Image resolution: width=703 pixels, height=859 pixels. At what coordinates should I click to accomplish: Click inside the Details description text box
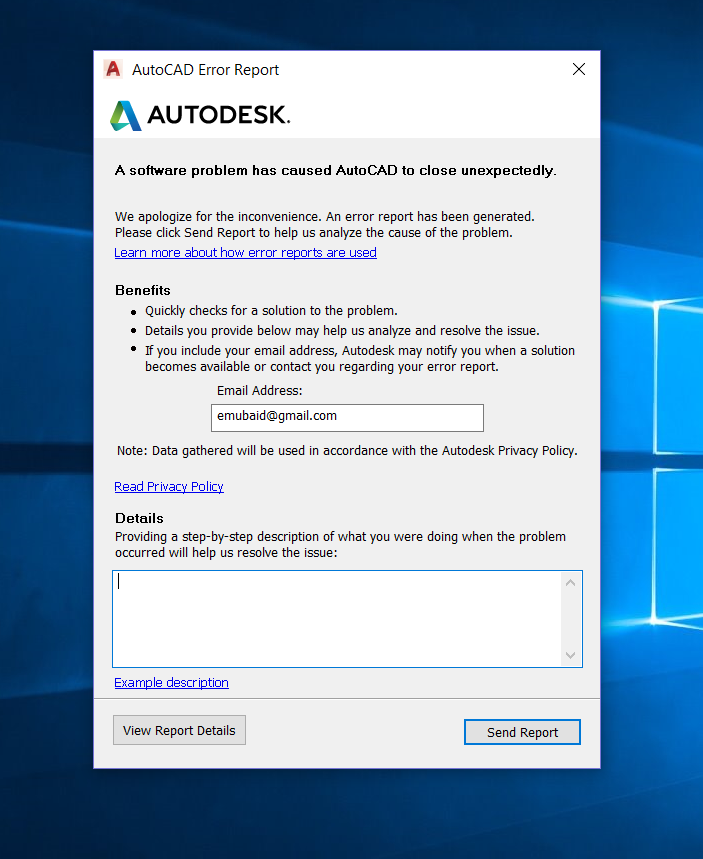pos(337,619)
